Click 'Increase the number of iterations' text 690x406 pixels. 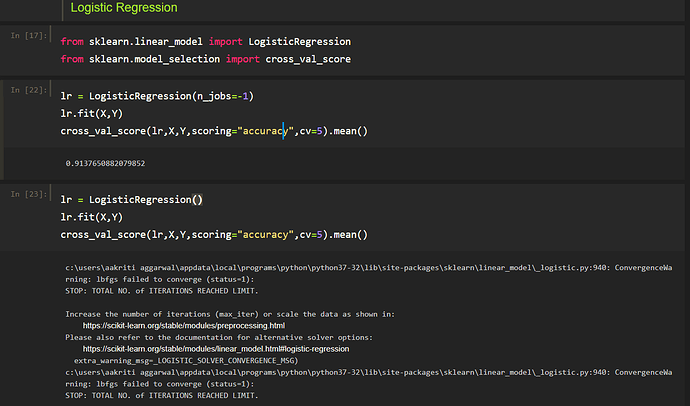pos(230,314)
